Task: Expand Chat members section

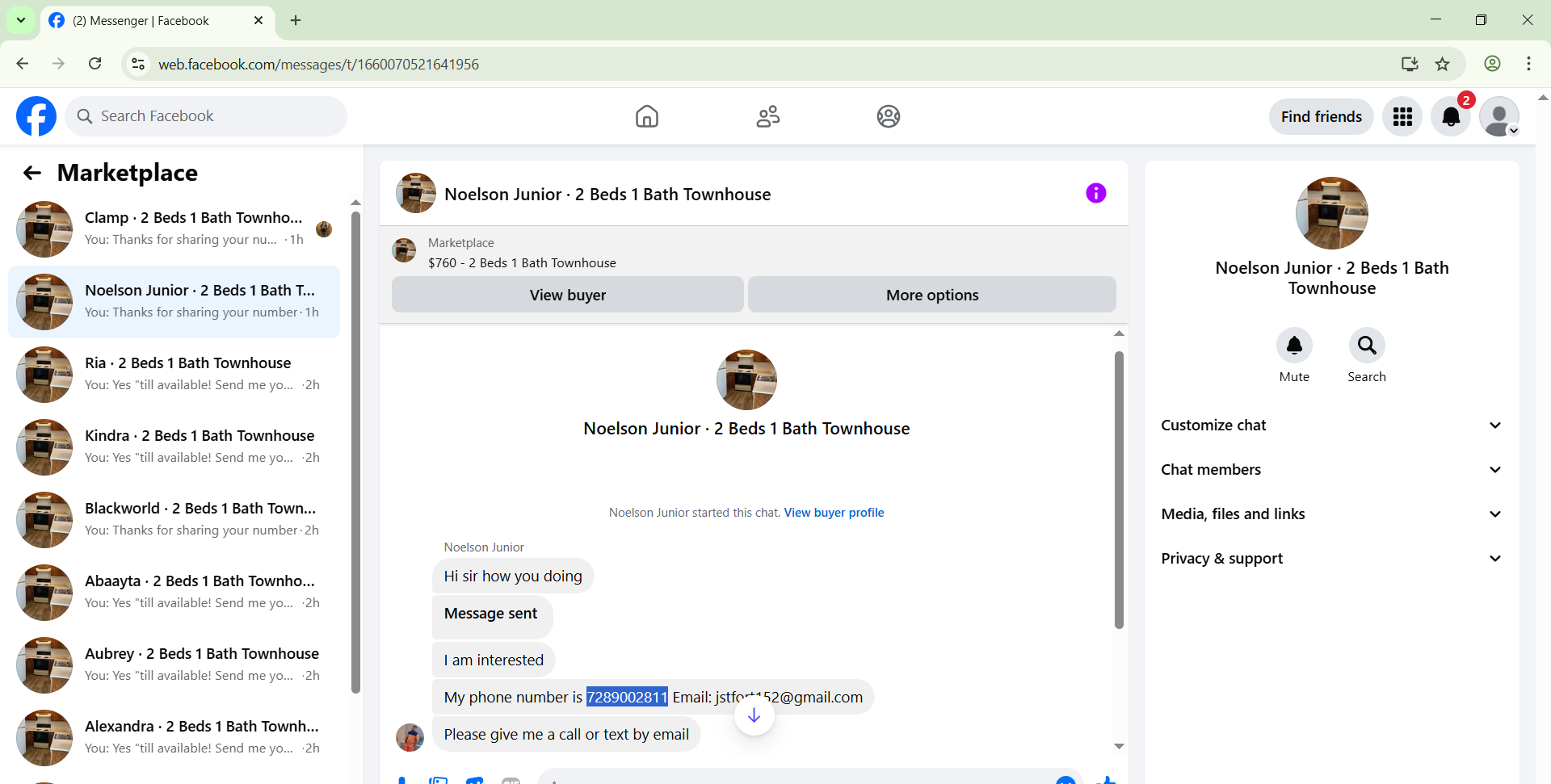Action: 1332,470
